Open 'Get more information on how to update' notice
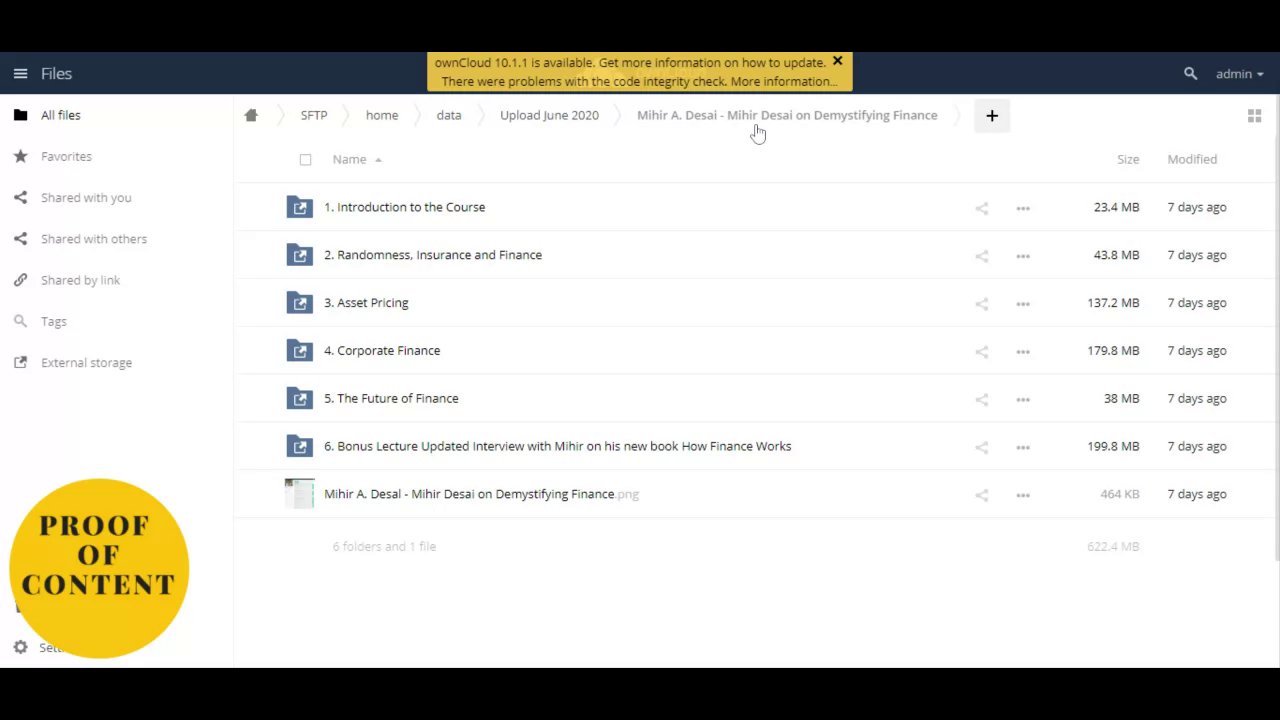This screenshot has width=1280, height=720. coord(712,62)
